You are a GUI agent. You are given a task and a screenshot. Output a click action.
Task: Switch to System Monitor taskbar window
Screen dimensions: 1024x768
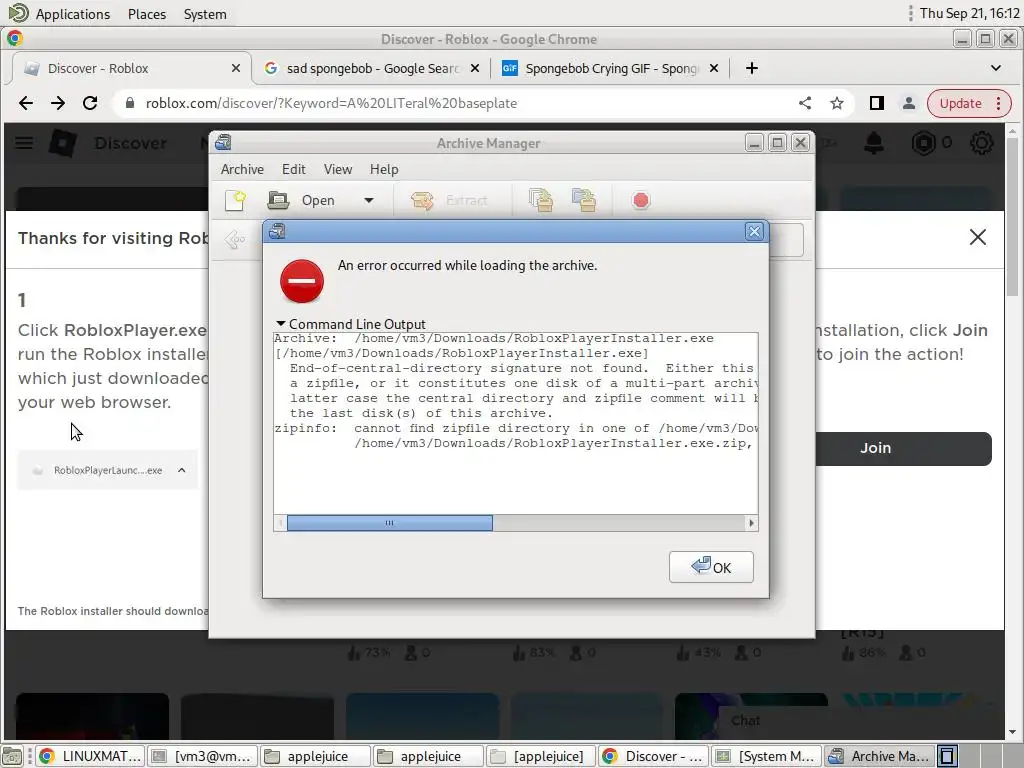pos(765,756)
